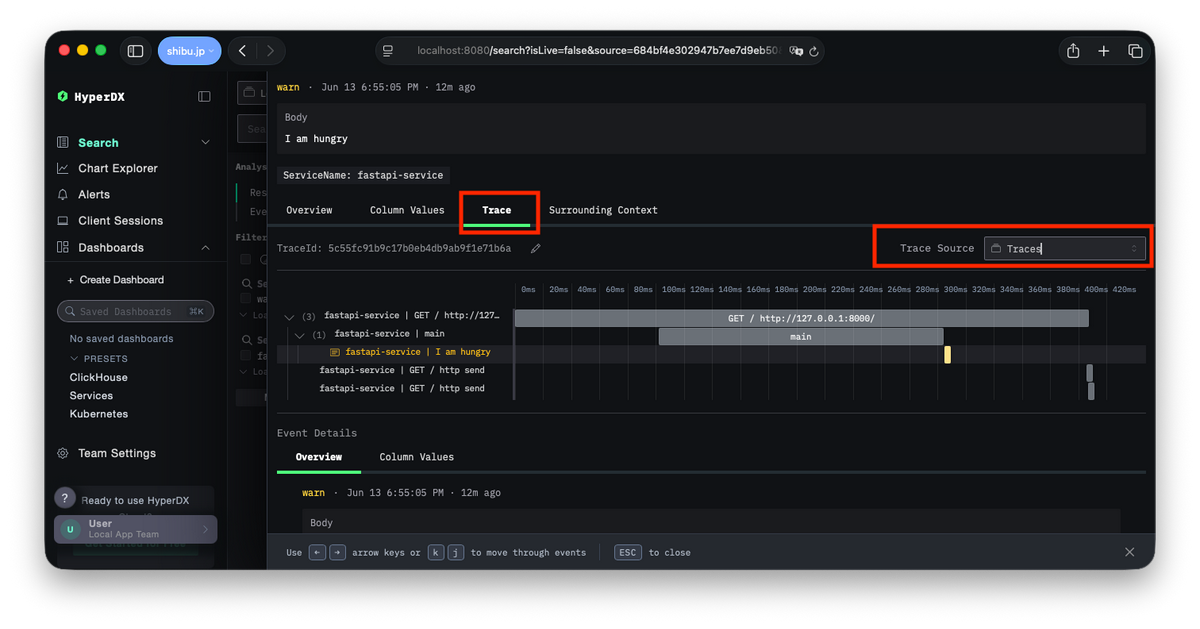The image size is (1200, 629).
Task: Click the Team Settings gear icon
Action: (63, 453)
